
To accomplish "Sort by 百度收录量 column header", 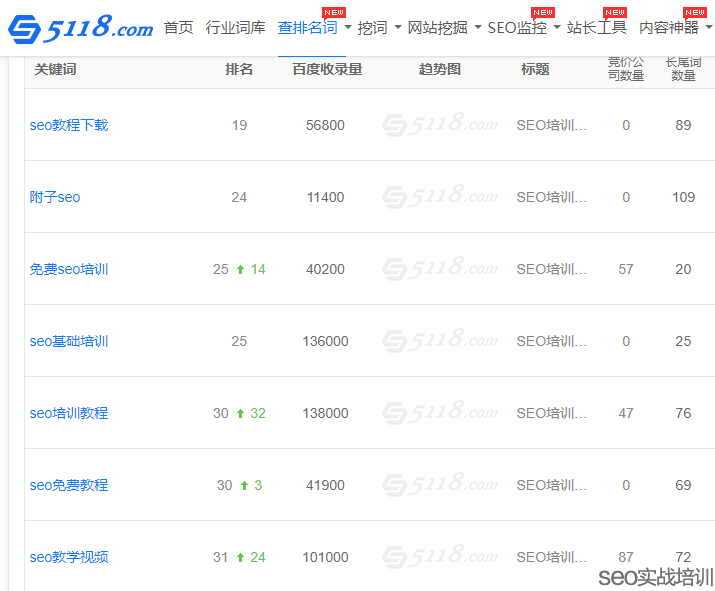I will 327,69.
